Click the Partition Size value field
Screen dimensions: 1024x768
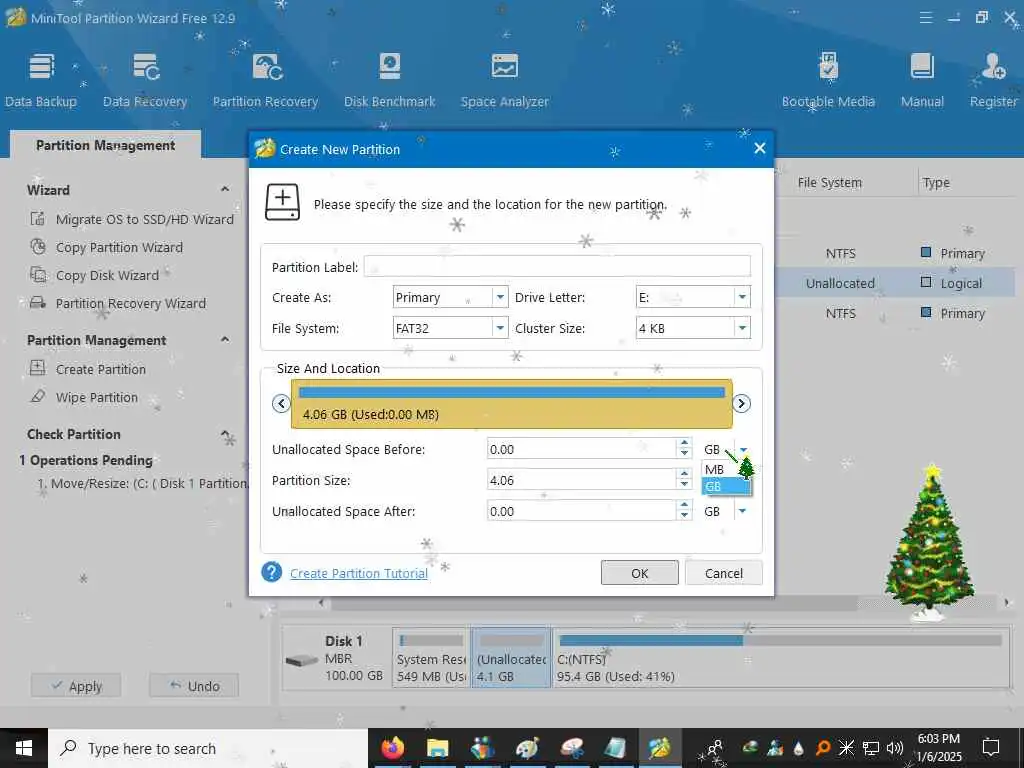[581, 480]
